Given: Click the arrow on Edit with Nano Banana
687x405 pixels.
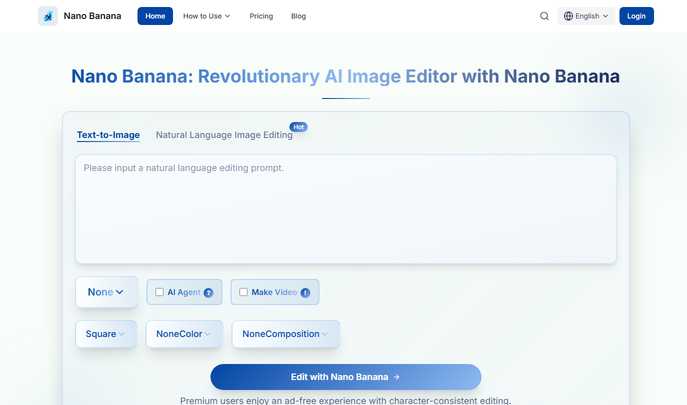Looking at the screenshot, I should click(x=397, y=377).
